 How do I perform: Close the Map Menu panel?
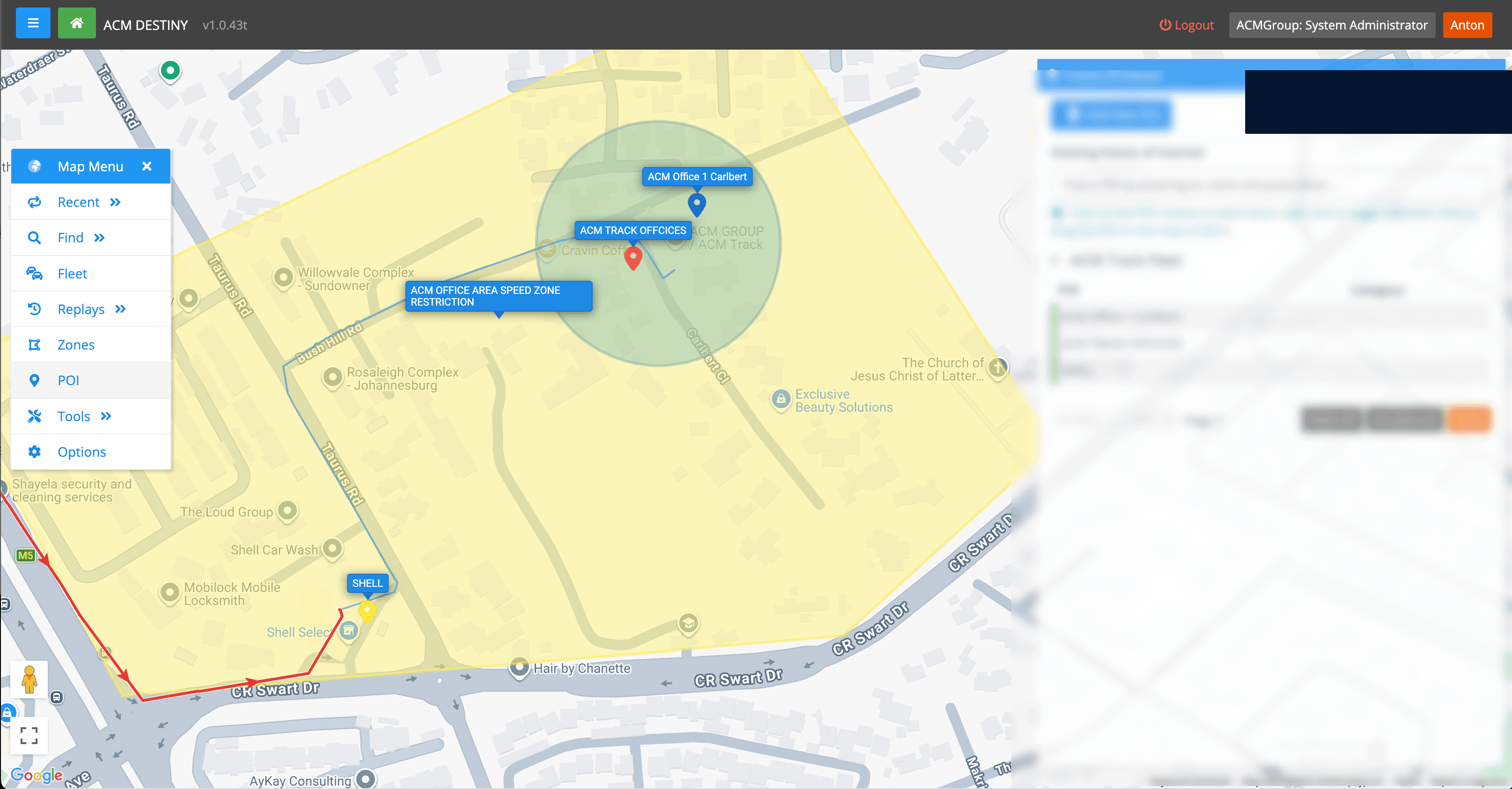147,167
